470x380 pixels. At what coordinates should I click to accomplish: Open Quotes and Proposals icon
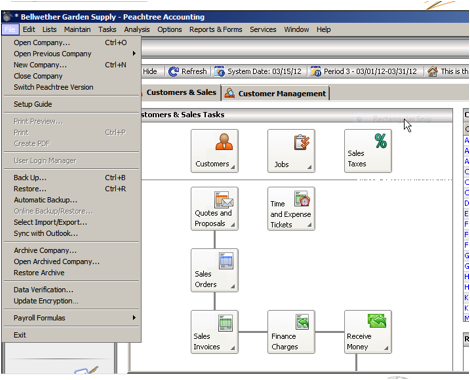[214, 208]
